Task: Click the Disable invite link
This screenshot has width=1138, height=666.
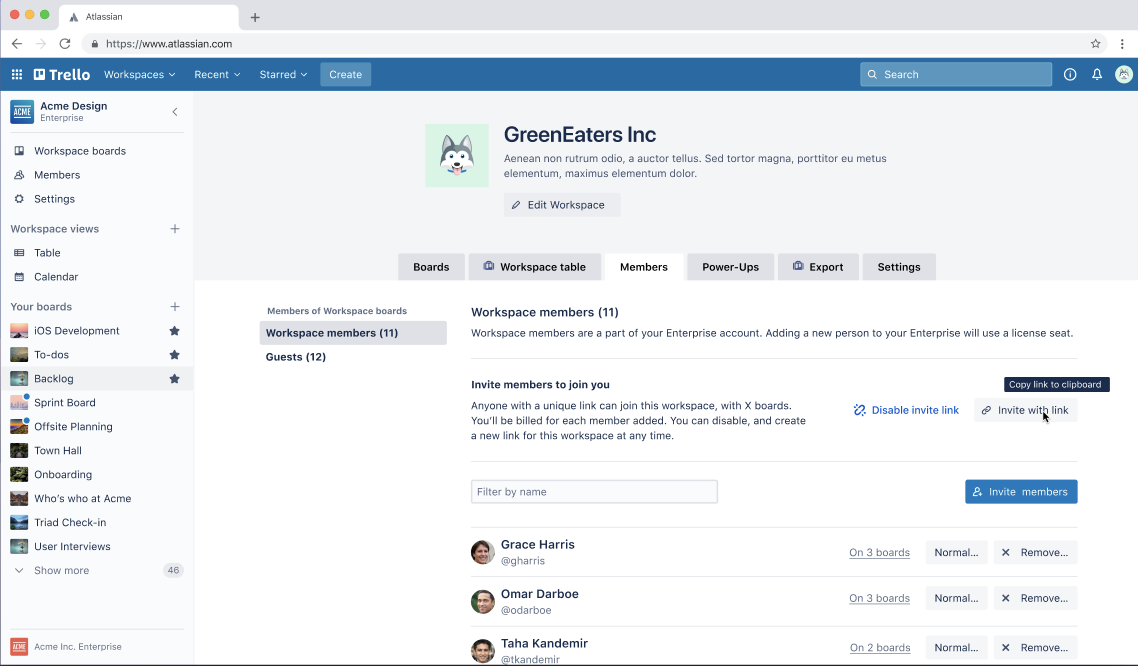Action: (x=906, y=410)
